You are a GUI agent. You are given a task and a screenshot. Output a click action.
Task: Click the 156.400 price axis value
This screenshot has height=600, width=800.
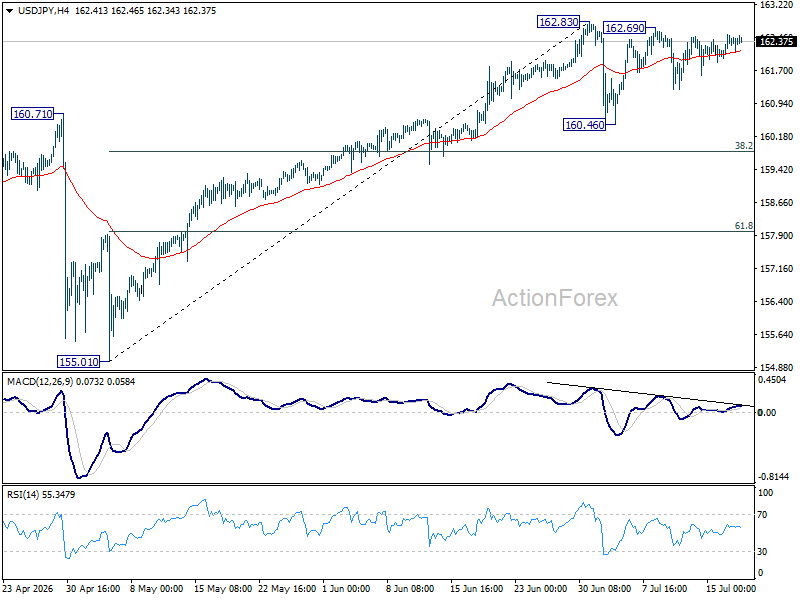777,302
